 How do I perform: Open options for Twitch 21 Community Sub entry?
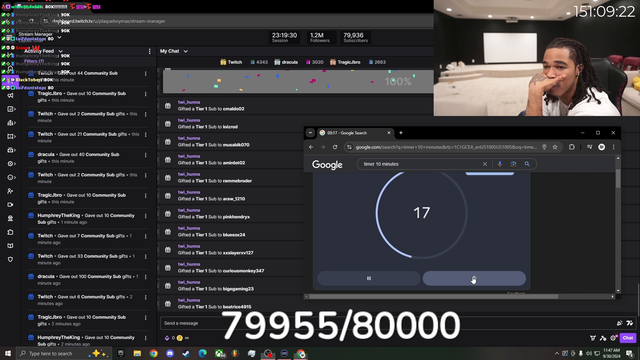click(x=145, y=135)
